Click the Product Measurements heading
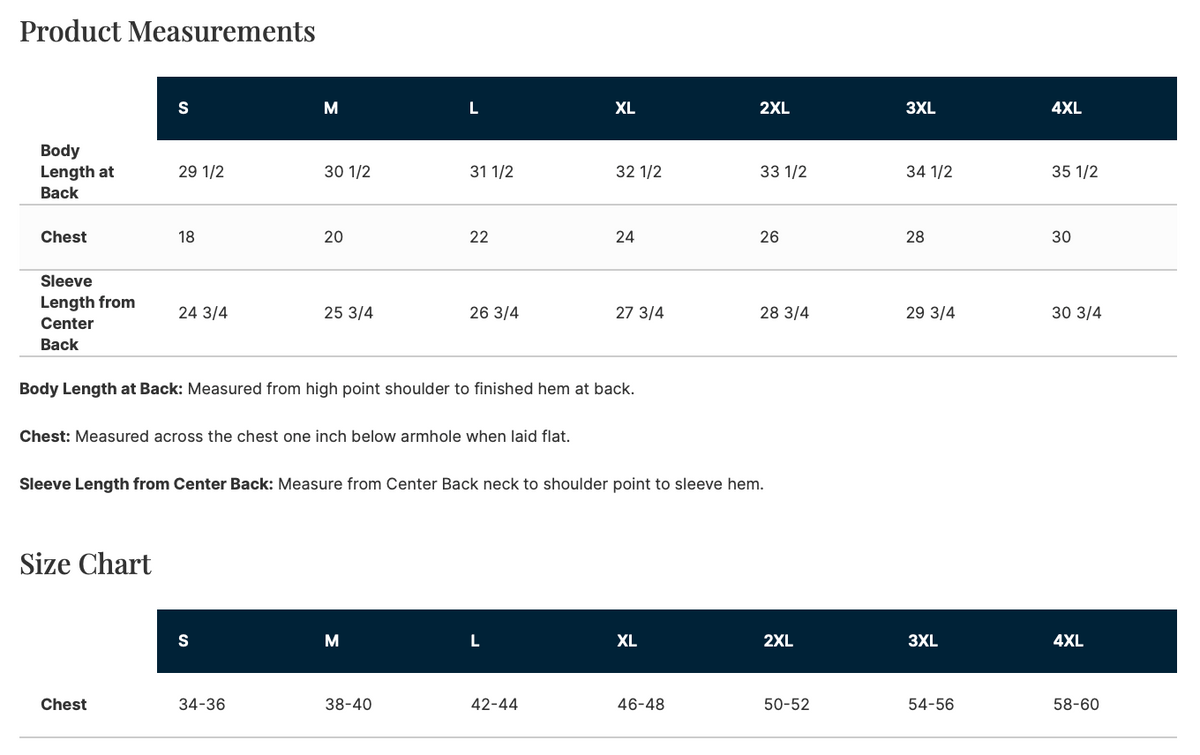 coord(167,32)
